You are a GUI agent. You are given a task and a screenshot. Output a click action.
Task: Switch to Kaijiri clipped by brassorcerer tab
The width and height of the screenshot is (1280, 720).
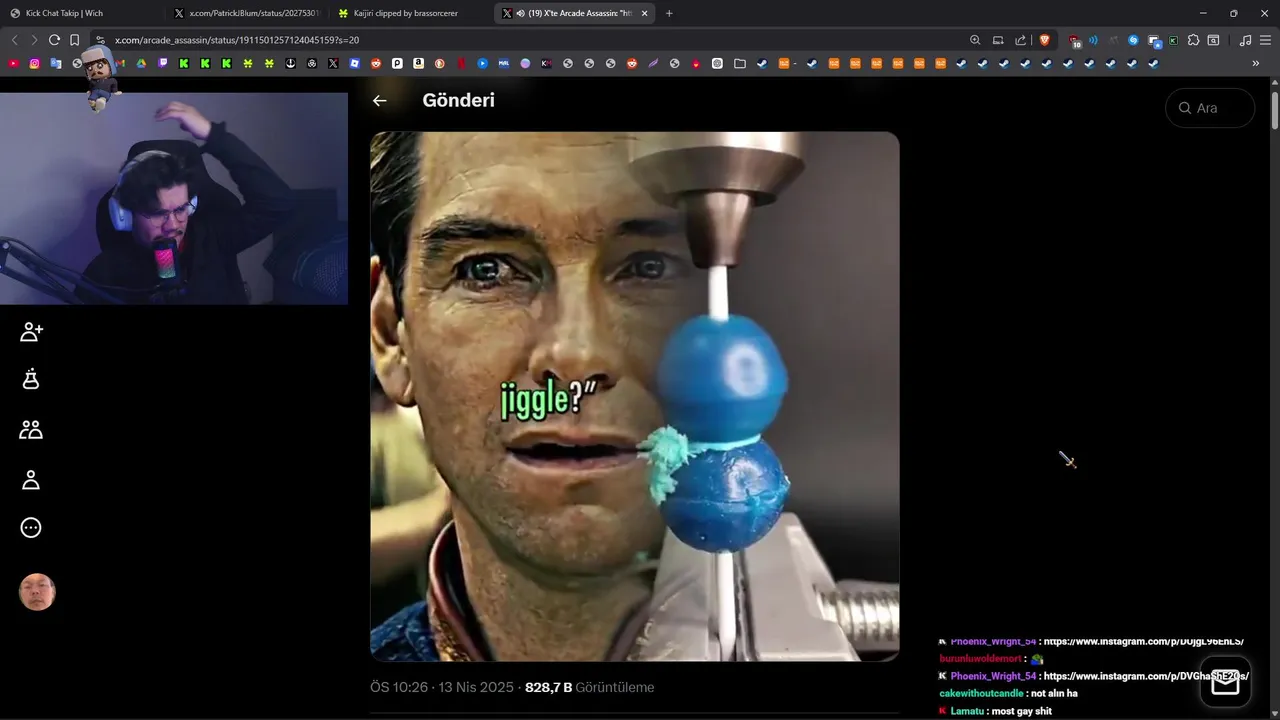pyautogui.click(x=410, y=13)
